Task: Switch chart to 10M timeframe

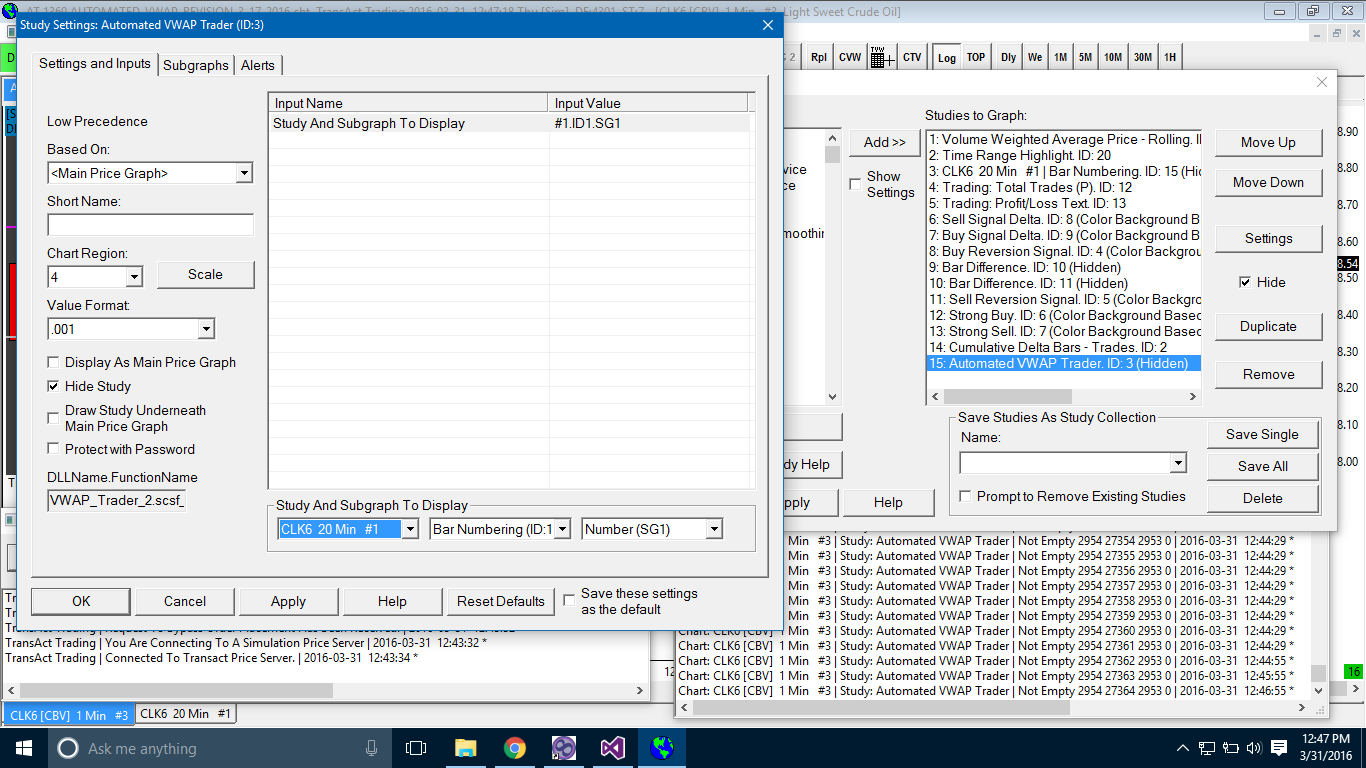Action: (x=1113, y=57)
